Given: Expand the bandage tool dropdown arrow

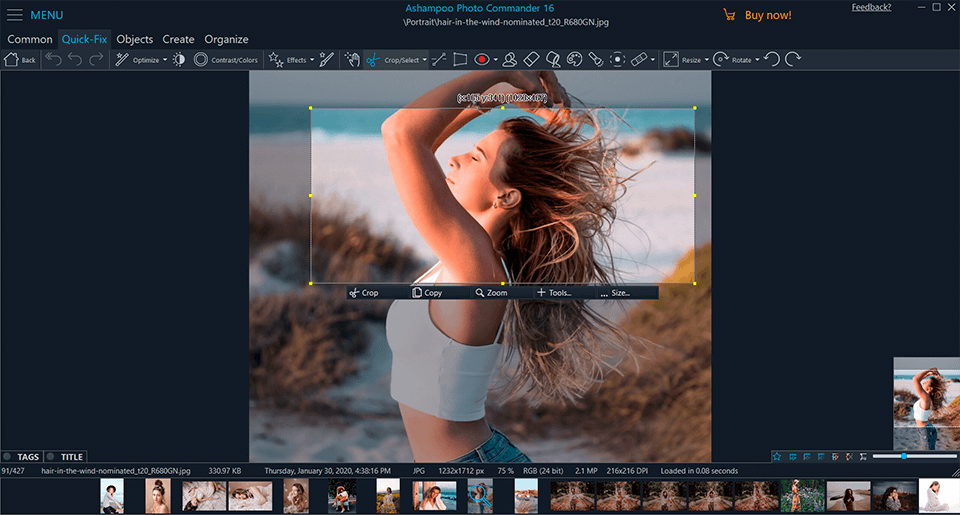Looking at the screenshot, I should pos(653,60).
